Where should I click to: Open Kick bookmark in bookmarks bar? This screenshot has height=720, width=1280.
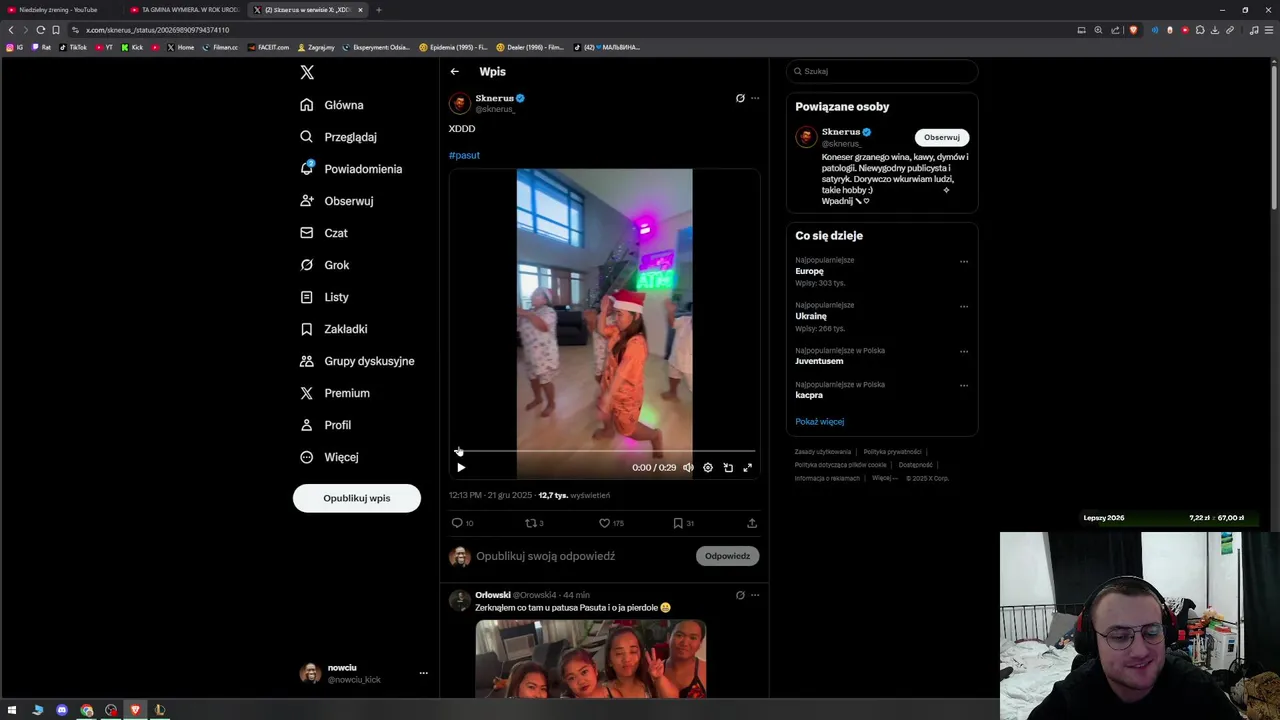coord(133,47)
